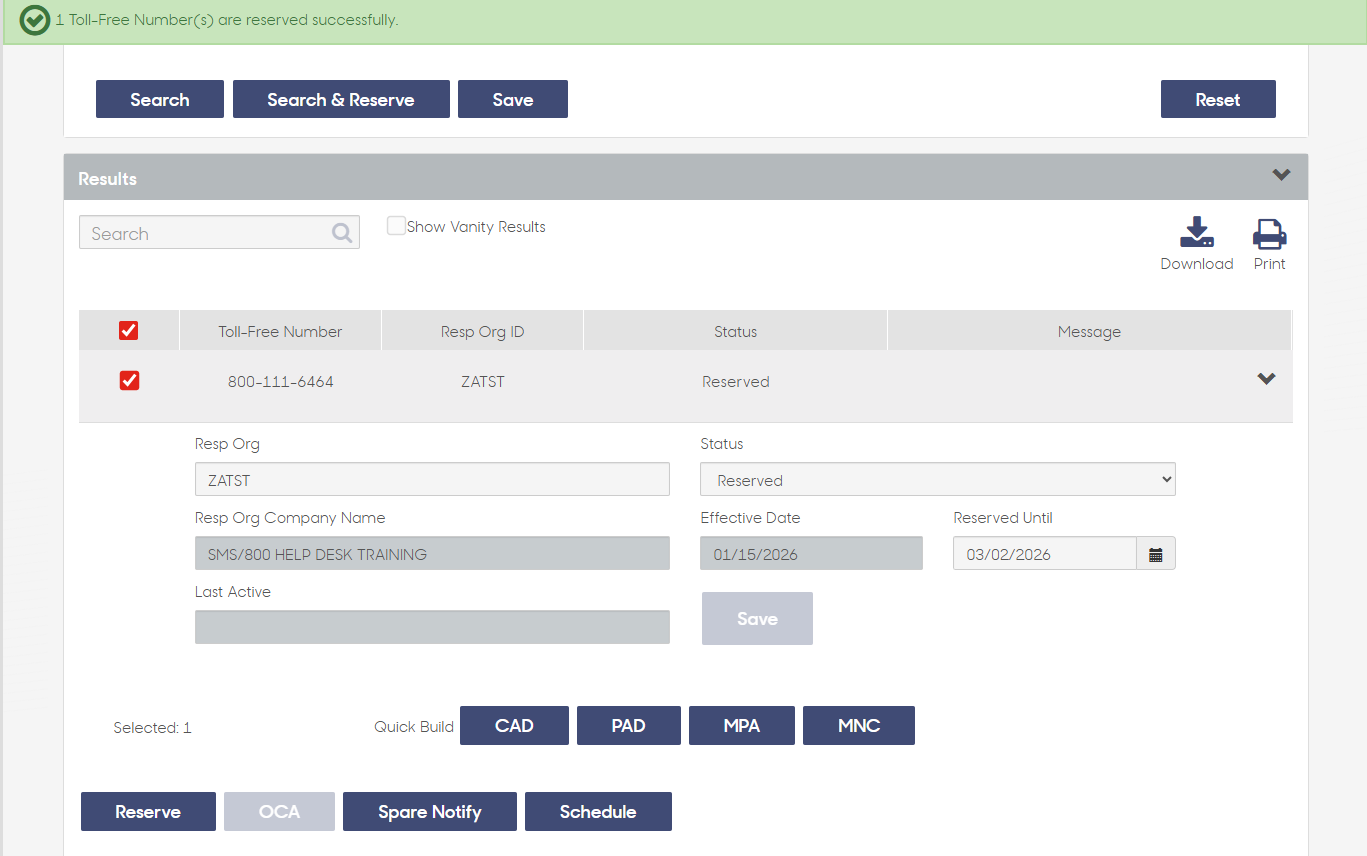The height and width of the screenshot is (856, 1367).
Task: Click the Status column header
Action: tap(735, 331)
